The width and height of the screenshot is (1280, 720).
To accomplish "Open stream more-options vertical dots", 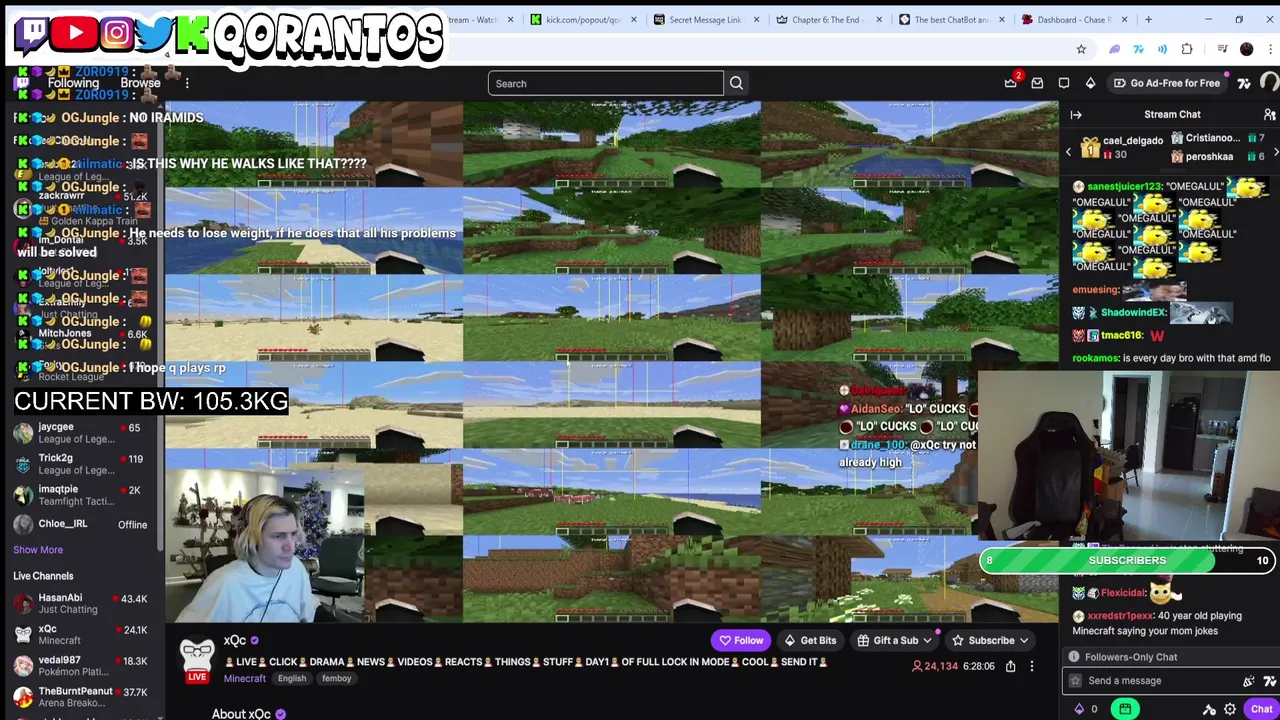I will coord(1032,666).
